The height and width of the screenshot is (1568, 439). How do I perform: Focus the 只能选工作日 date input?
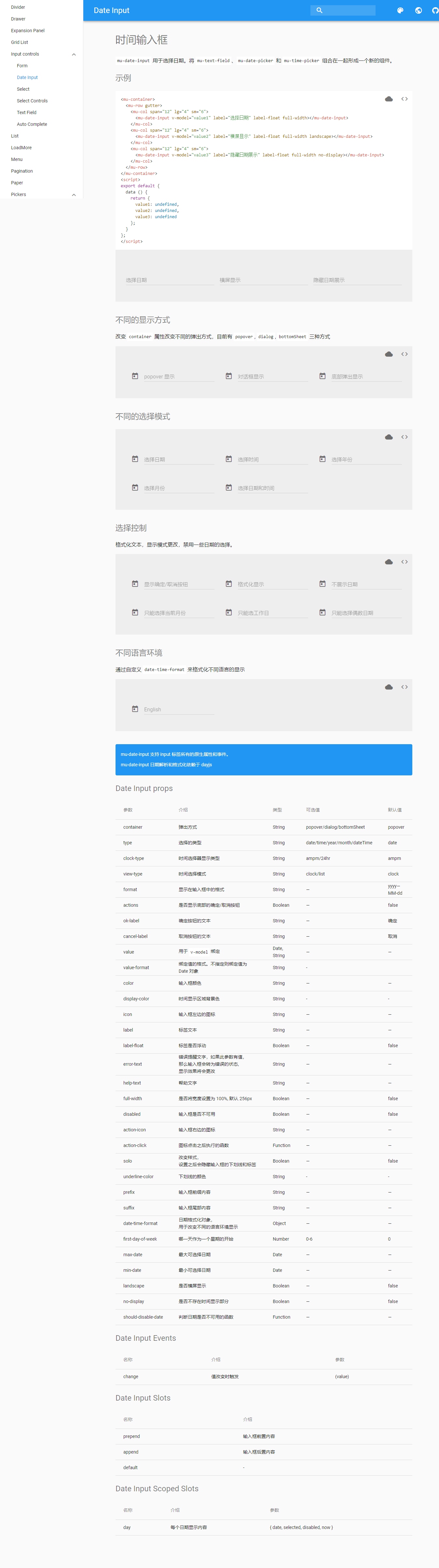273,613
